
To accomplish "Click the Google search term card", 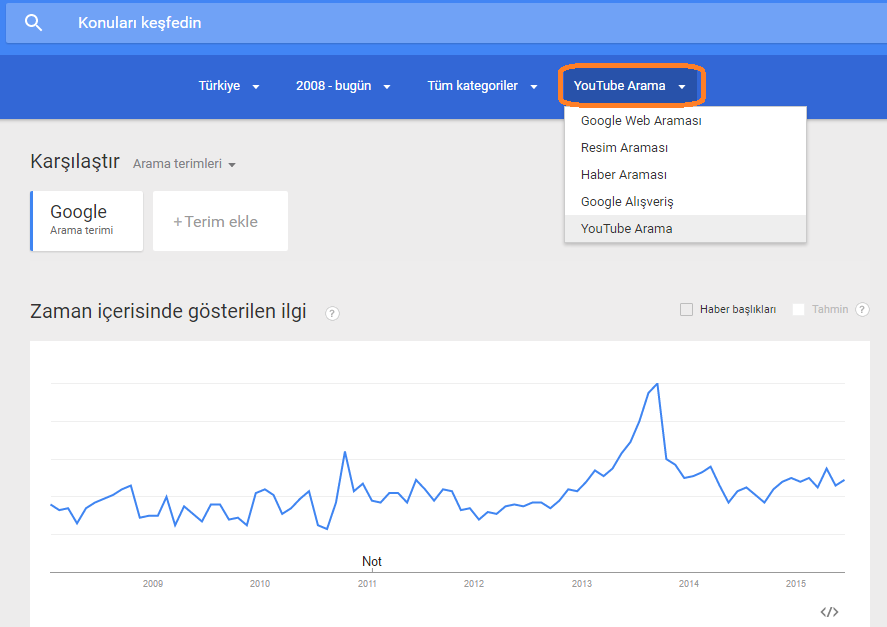I will tap(87, 221).
